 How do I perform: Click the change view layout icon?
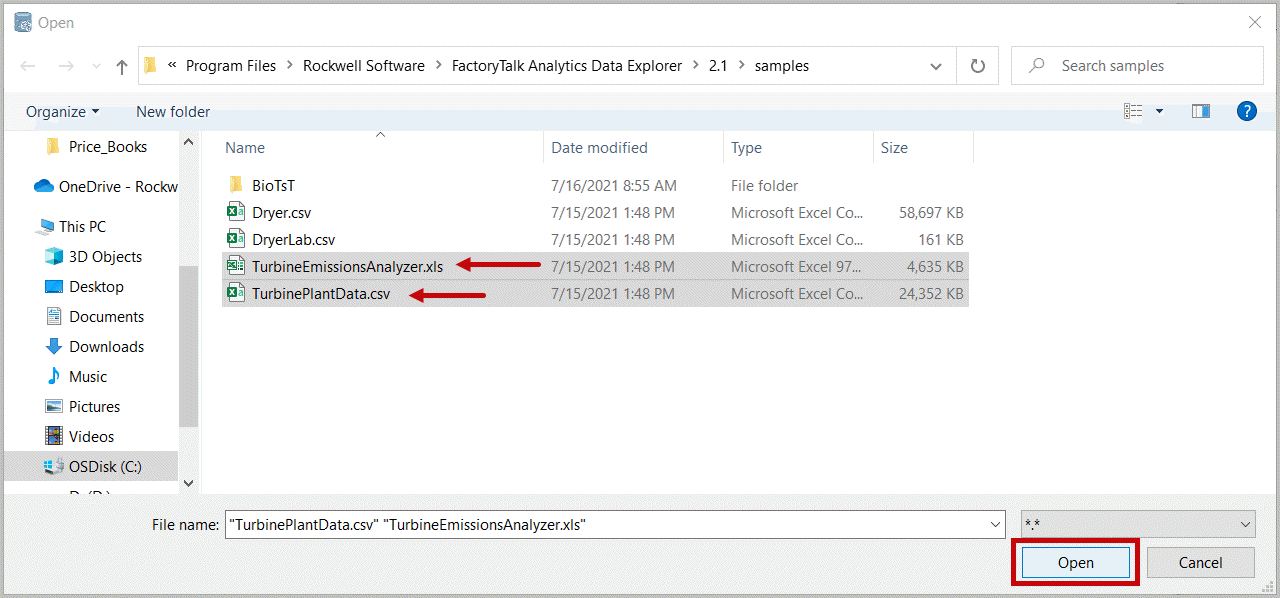click(1133, 111)
